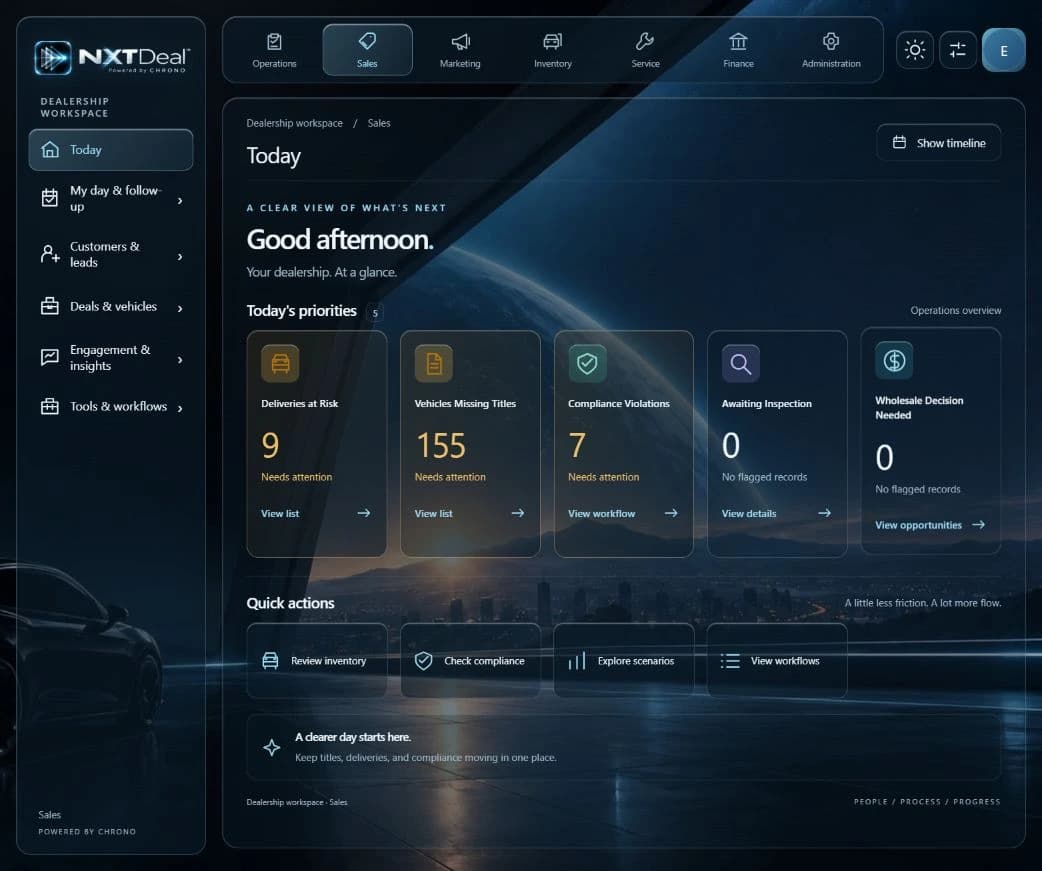The width and height of the screenshot is (1042, 871).
Task: Click the Tools & workflows toolbox icon
Action: click(50, 406)
